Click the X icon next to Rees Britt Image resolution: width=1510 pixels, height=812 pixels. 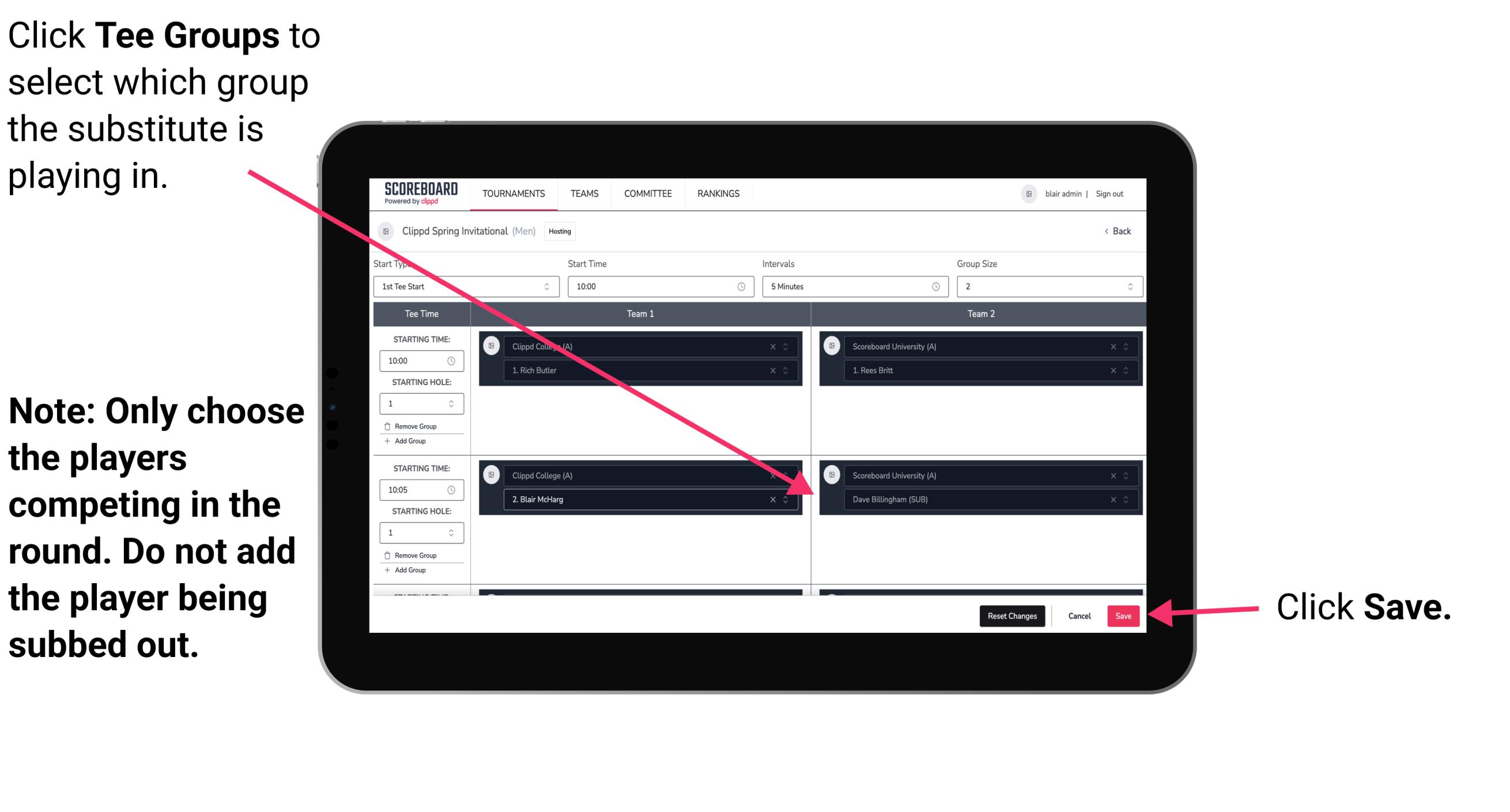1118,370
